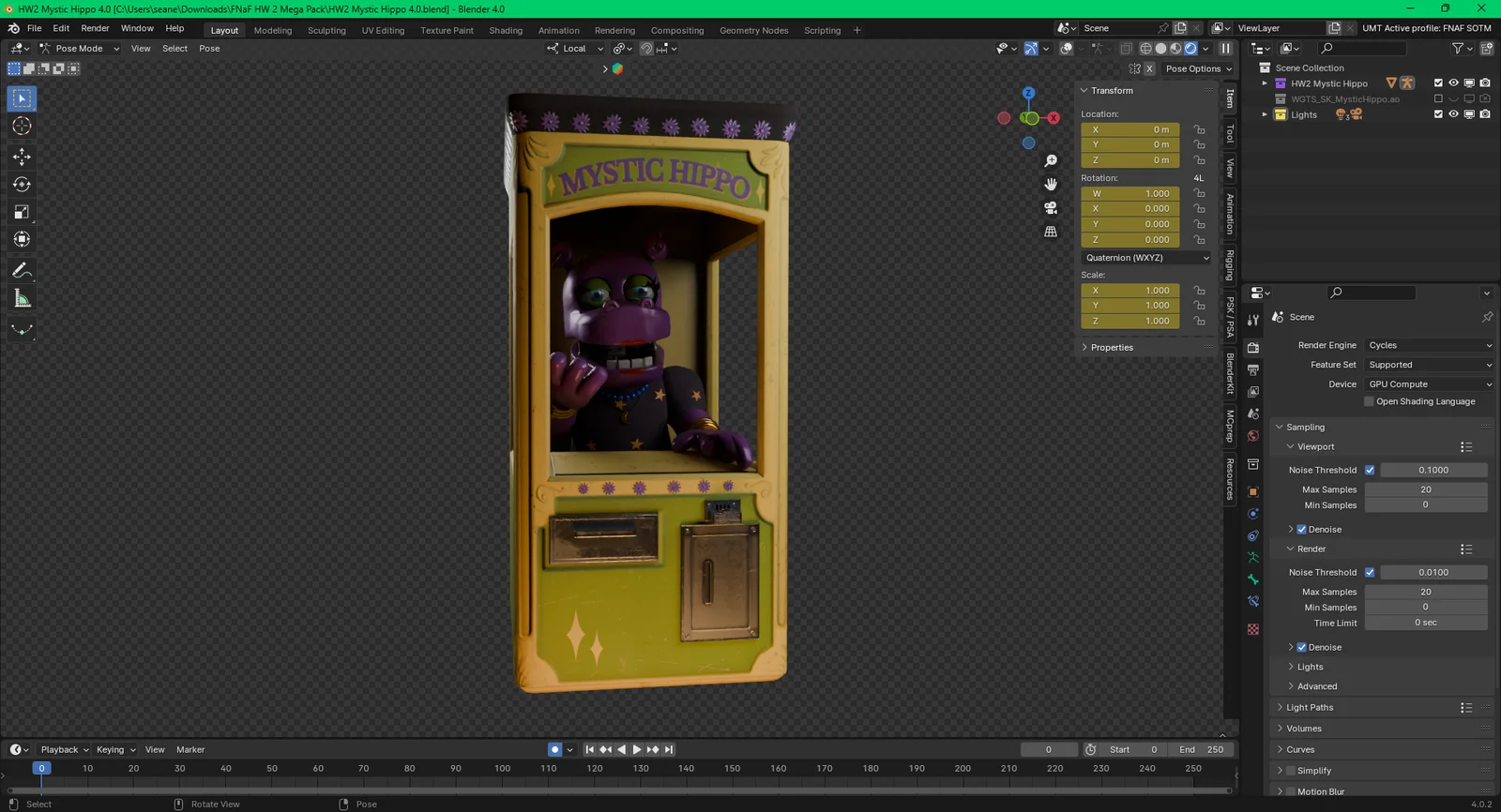Image resolution: width=1501 pixels, height=812 pixels.
Task: Open the Feature Set dropdown
Action: (1430, 365)
